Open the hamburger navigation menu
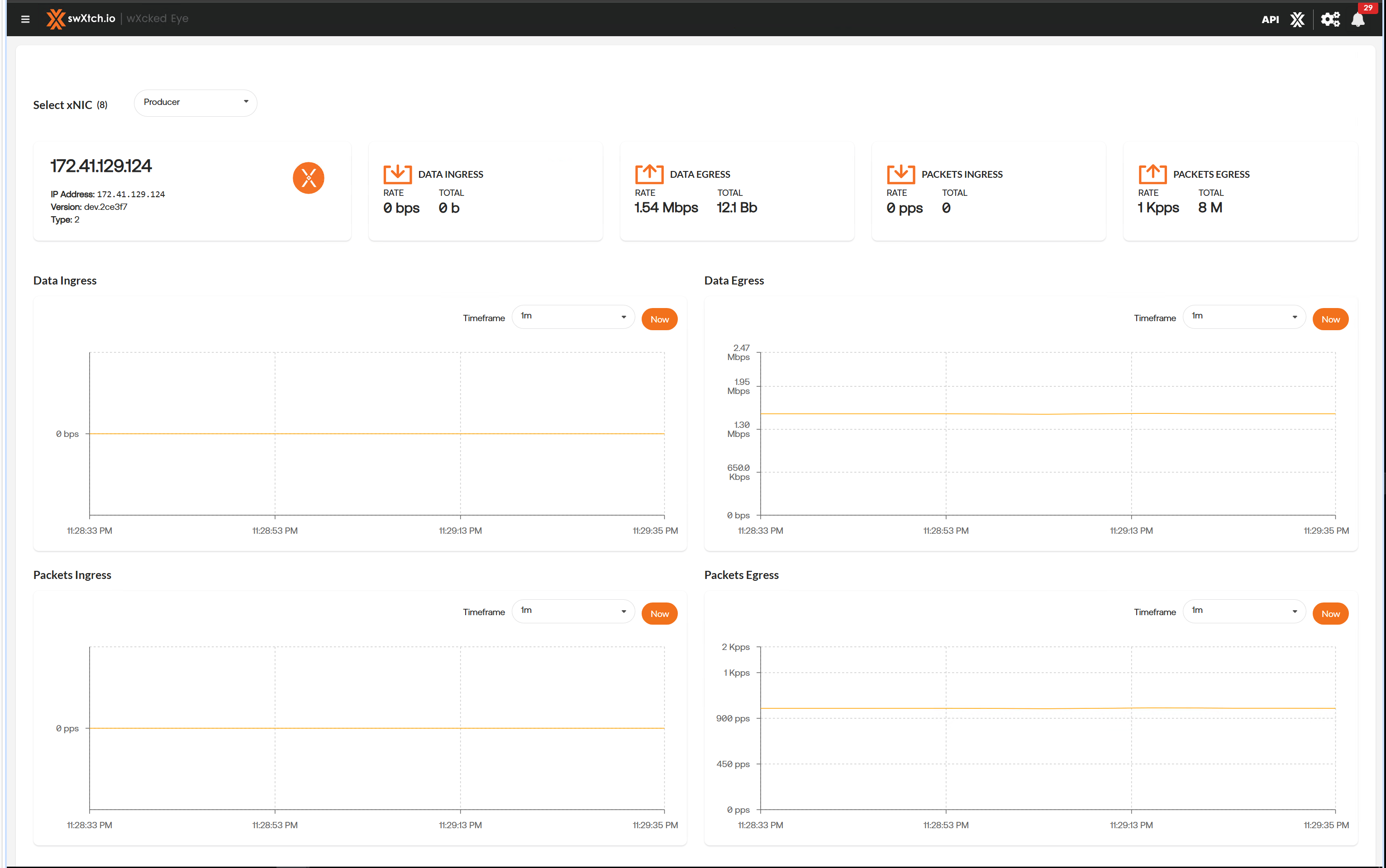This screenshot has width=1386, height=868. 25,19
